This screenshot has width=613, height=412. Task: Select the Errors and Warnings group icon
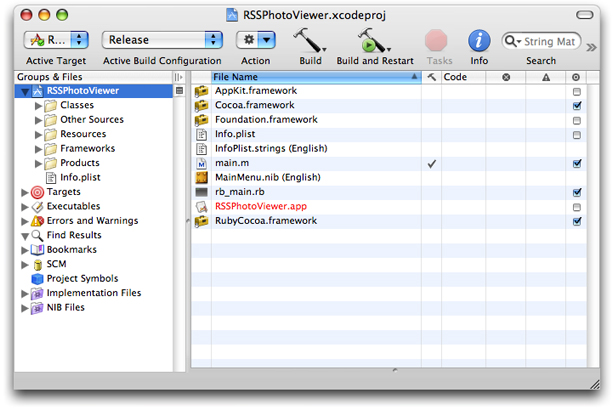(38, 221)
